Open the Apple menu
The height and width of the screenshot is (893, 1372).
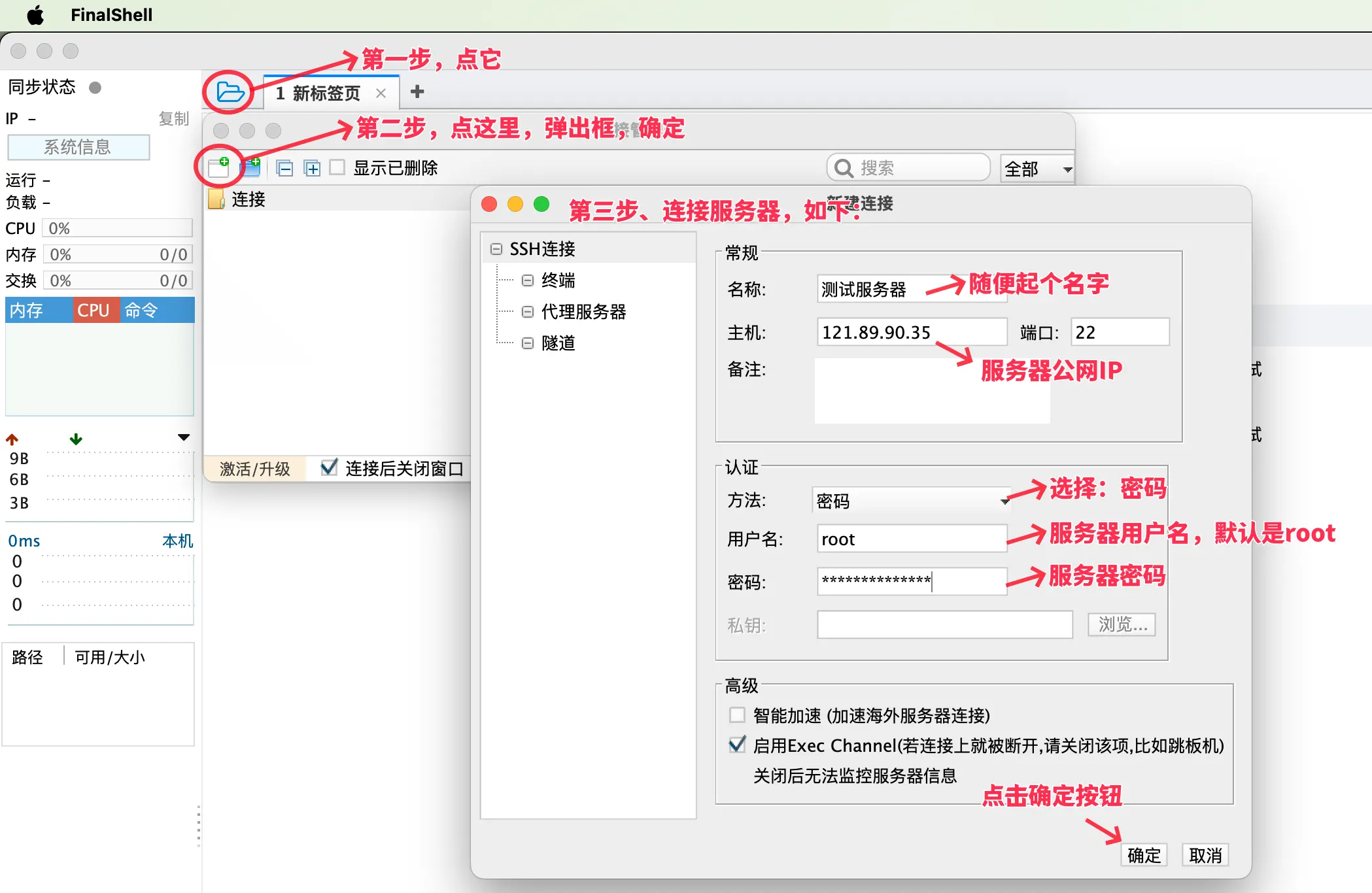coord(36,14)
